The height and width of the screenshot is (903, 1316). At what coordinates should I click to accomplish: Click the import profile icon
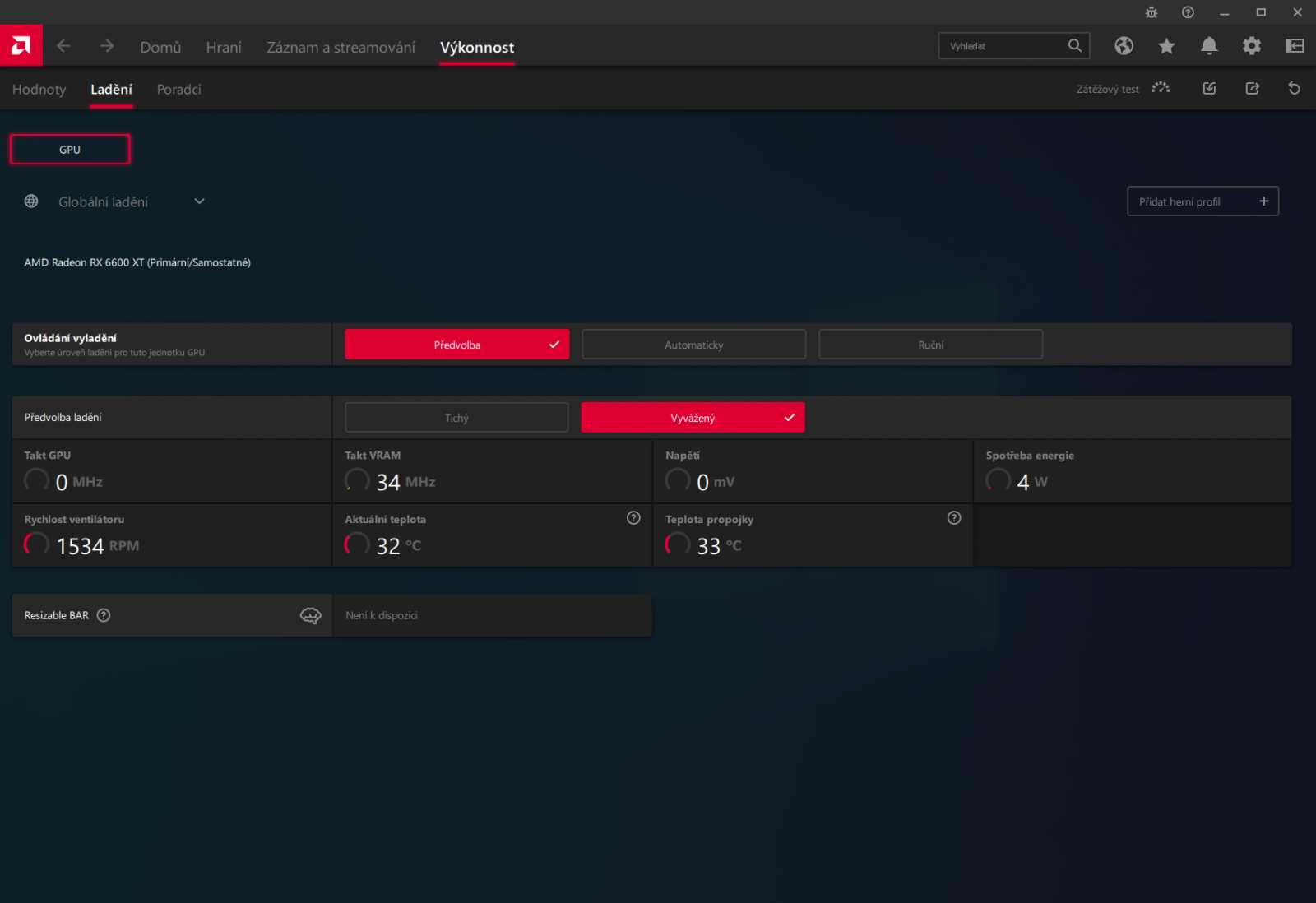pyautogui.click(x=1209, y=88)
